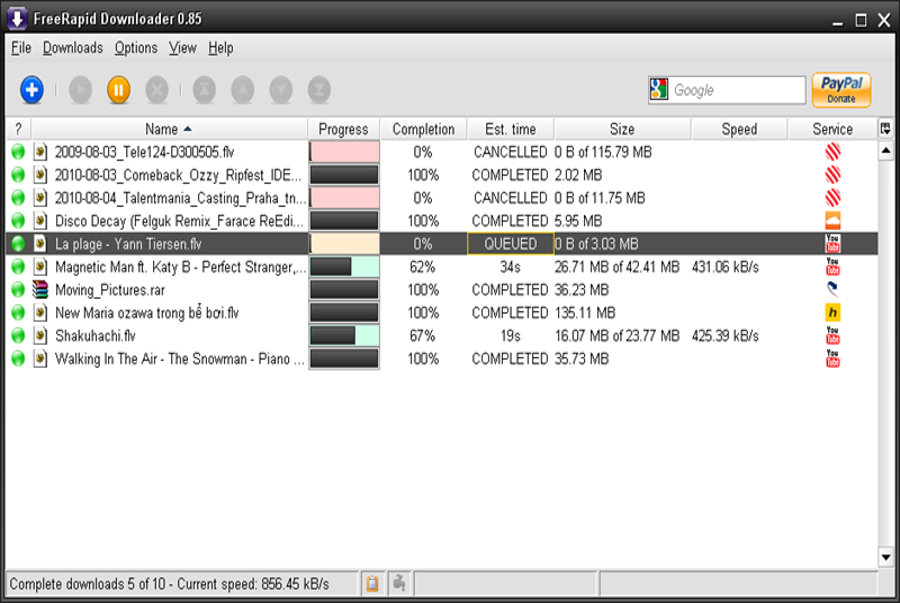The image size is (900, 603).
Task: Click the 425.39 kB/s speed value
Action: [x=726, y=336]
